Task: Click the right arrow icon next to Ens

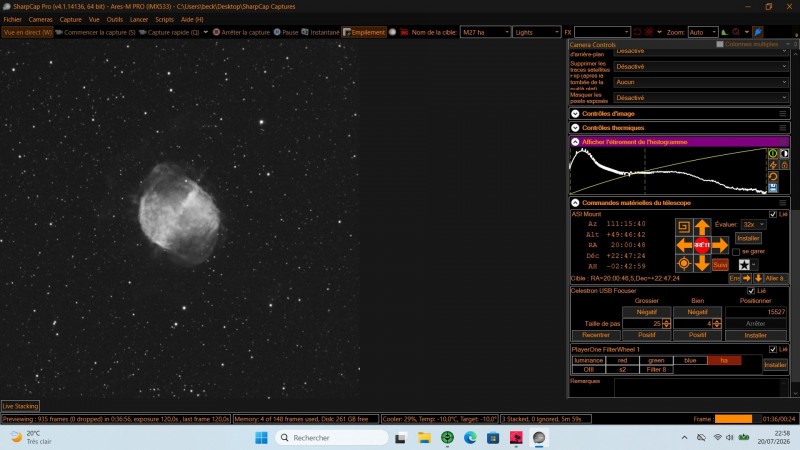Action: click(747, 278)
